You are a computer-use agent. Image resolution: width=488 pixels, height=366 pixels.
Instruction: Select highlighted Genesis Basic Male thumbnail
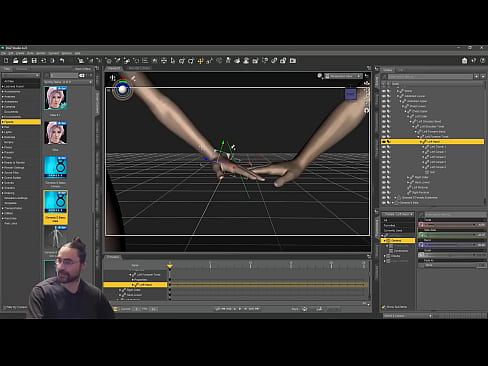coord(55,207)
